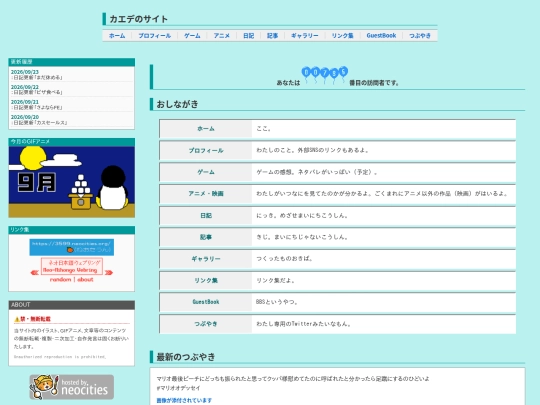Click the 禁・無断転載 notice heading
The width and height of the screenshot is (540, 405).
coord(35,319)
